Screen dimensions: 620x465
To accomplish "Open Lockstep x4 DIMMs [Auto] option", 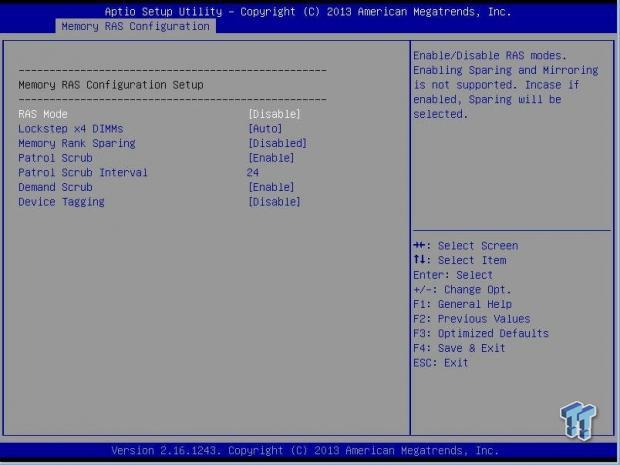I will click(265, 129).
